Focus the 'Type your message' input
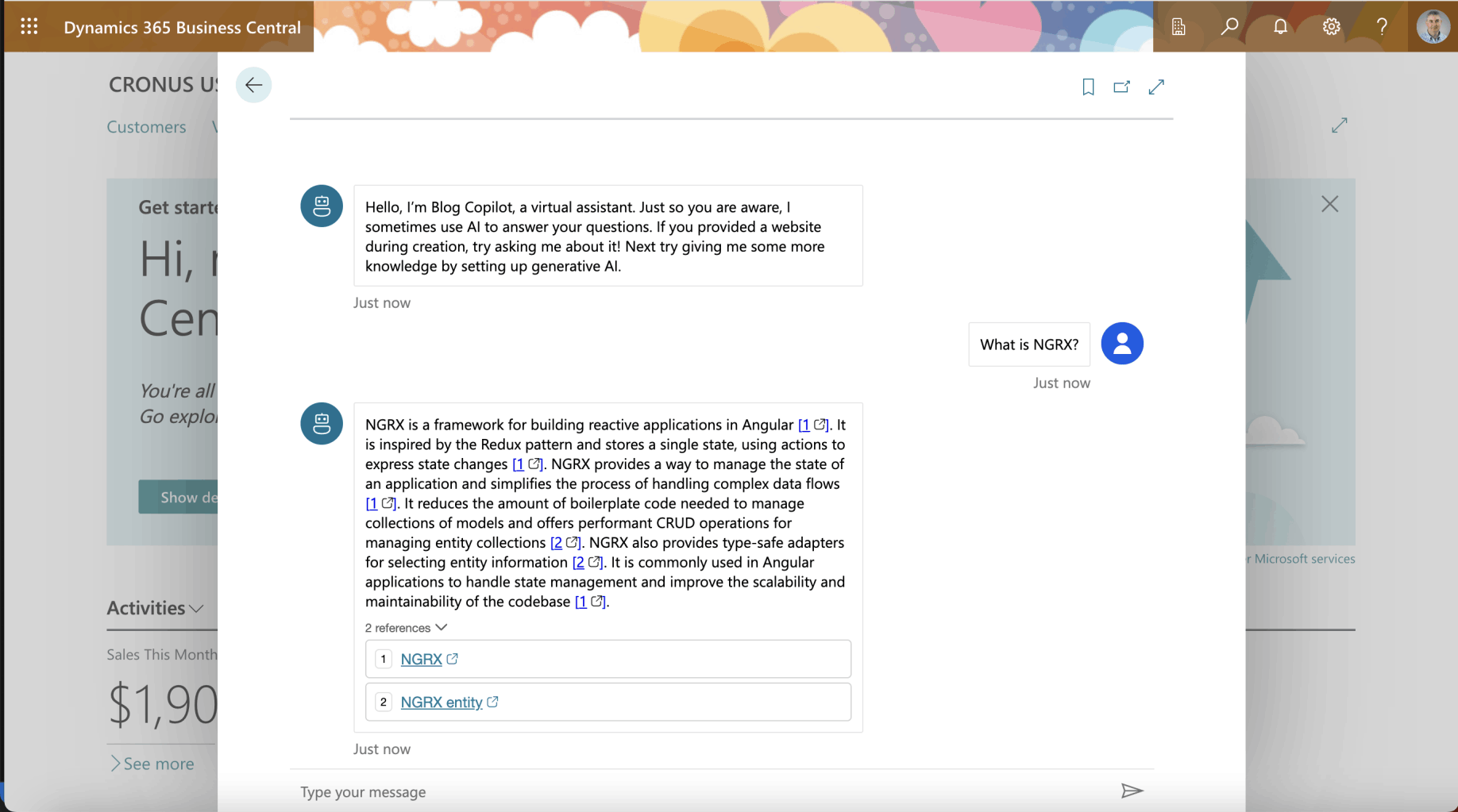 coord(703,791)
